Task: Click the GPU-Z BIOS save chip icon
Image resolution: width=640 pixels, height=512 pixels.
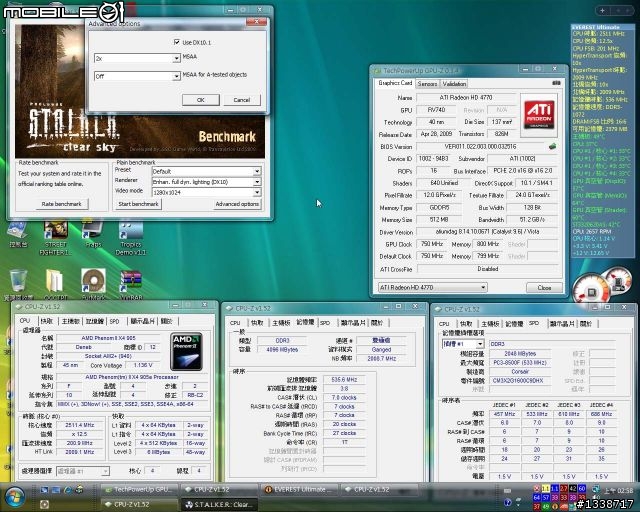Action: point(552,146)
